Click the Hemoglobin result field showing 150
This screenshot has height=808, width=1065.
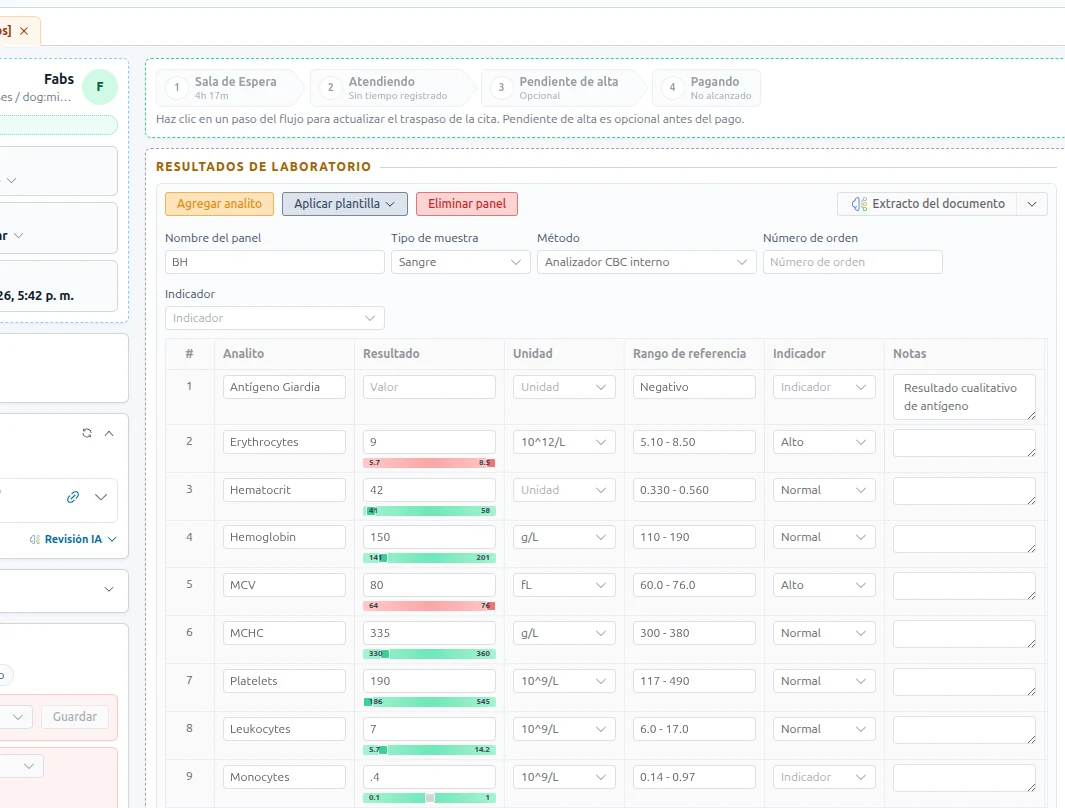click(429, 537)
